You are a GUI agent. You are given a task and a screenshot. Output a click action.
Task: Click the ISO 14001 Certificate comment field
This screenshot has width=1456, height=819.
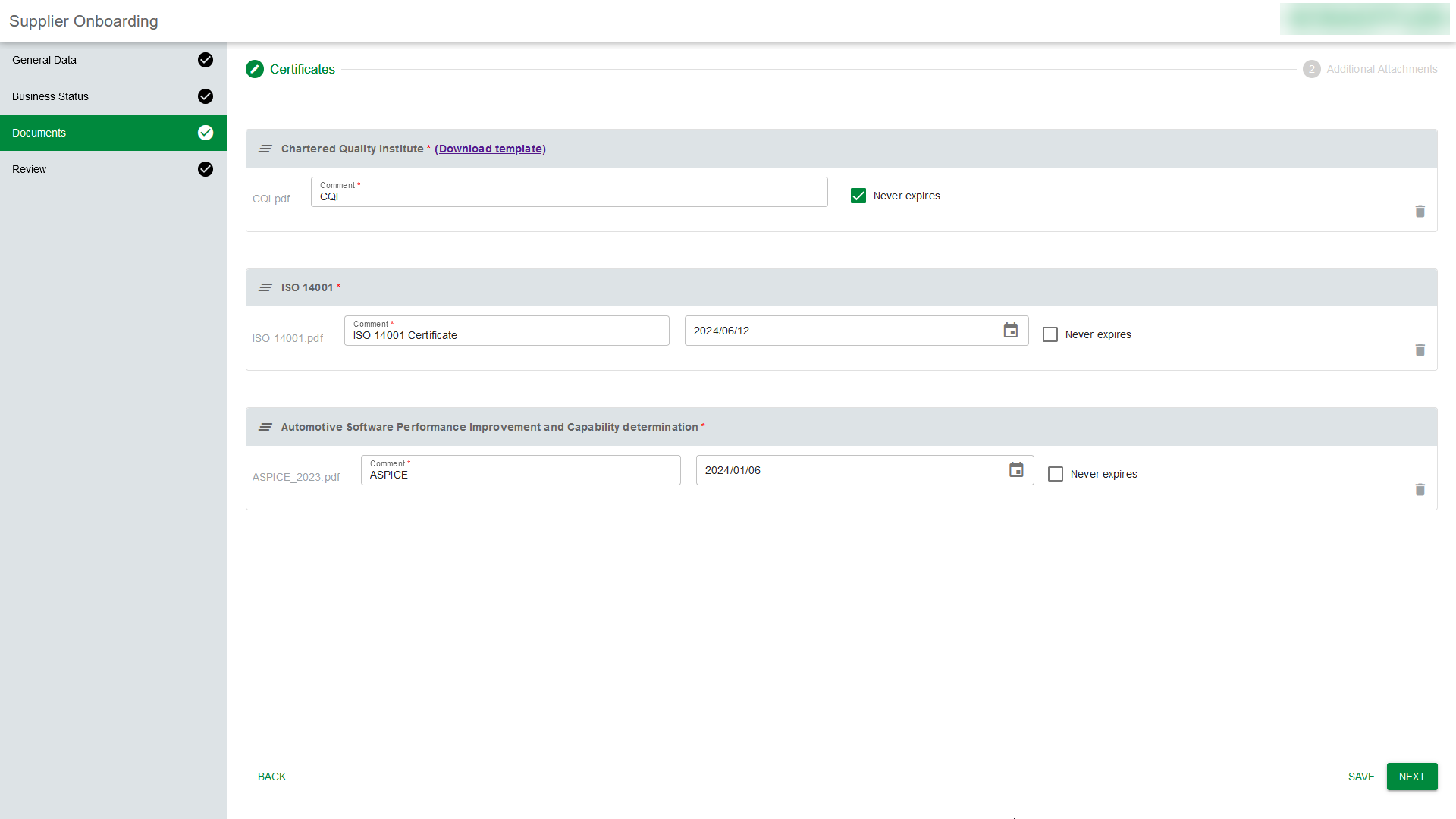[x=507, y=335]
